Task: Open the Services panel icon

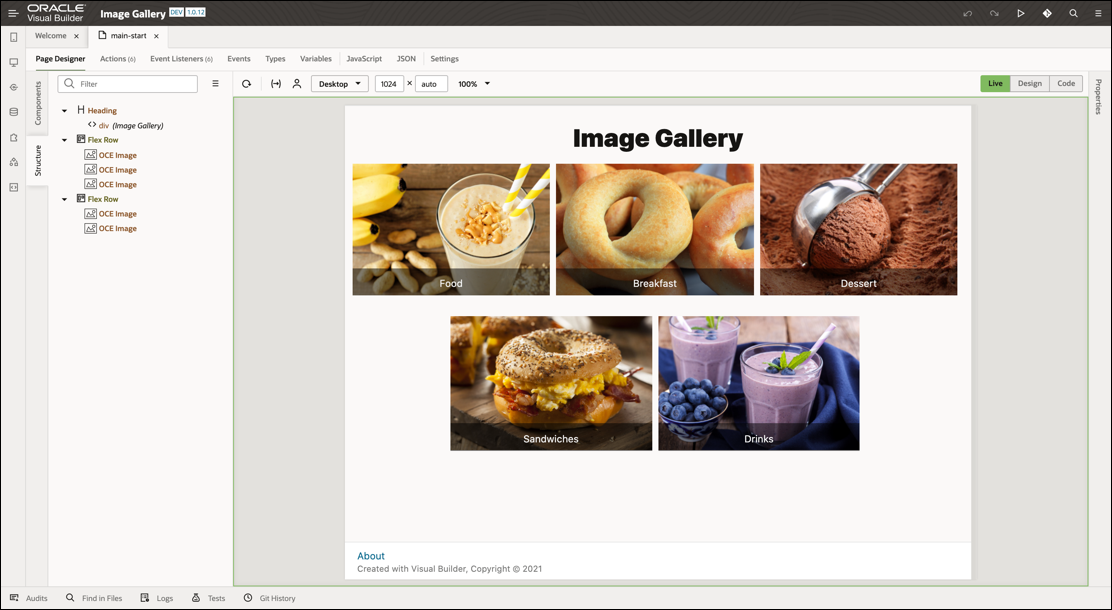Action: (x=13, y=87)
